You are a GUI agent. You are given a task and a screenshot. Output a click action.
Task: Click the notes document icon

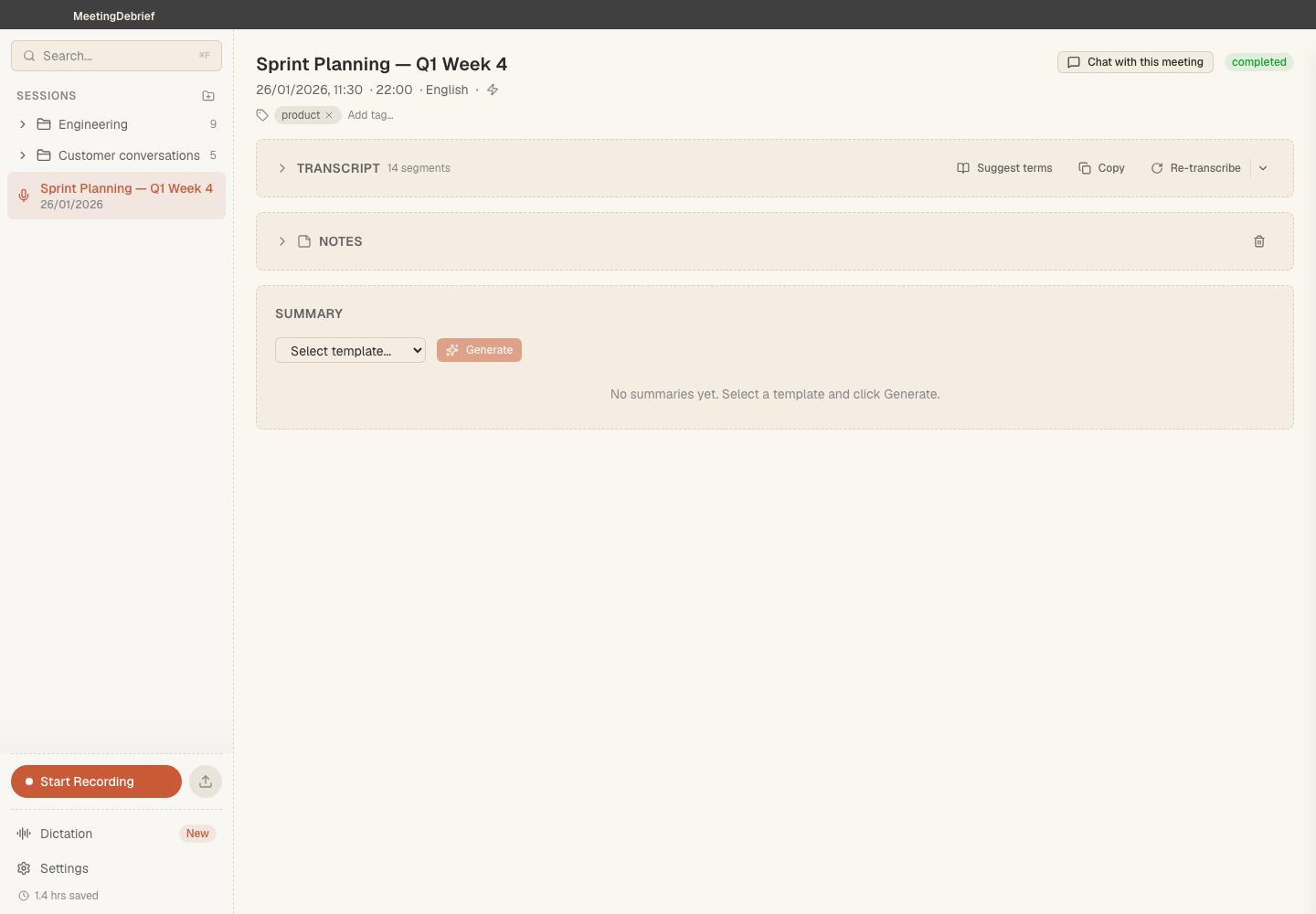[x=304, y=241]
